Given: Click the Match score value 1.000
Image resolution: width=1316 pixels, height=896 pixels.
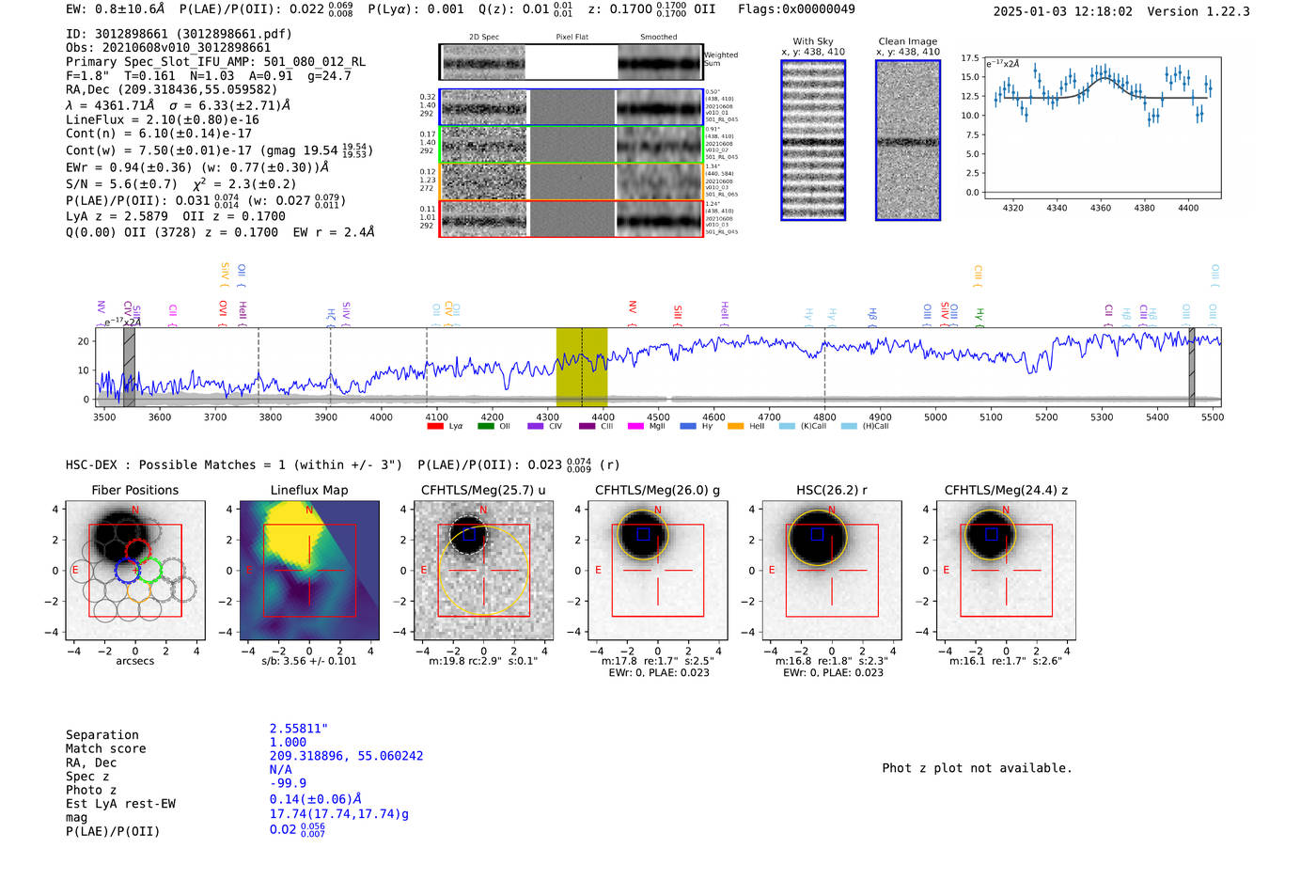Looking at the screenshot, I should click(x=288, y=742).
